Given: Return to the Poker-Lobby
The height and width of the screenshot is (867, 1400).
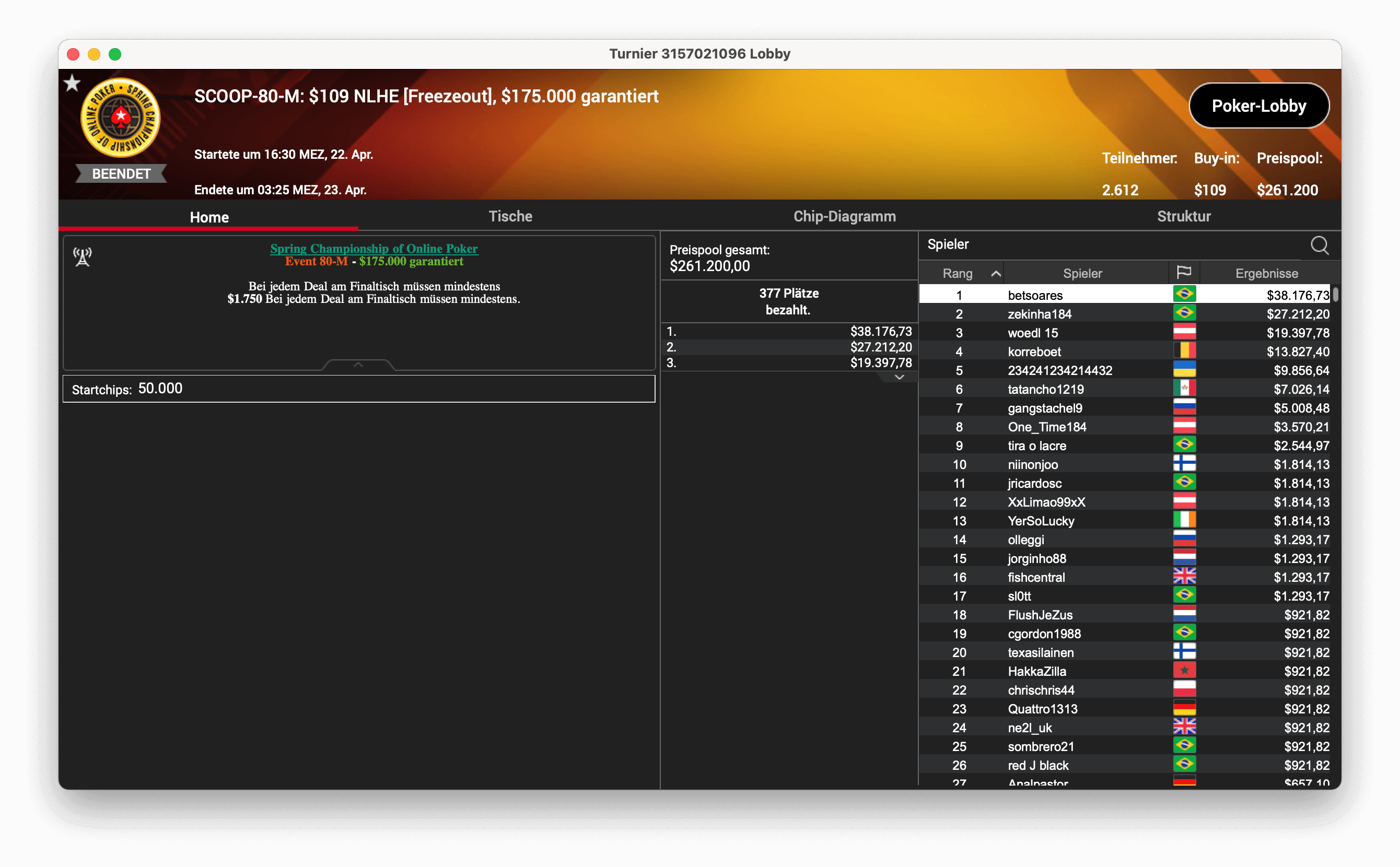Looking at the screenshot, I should click(1259, 106).
